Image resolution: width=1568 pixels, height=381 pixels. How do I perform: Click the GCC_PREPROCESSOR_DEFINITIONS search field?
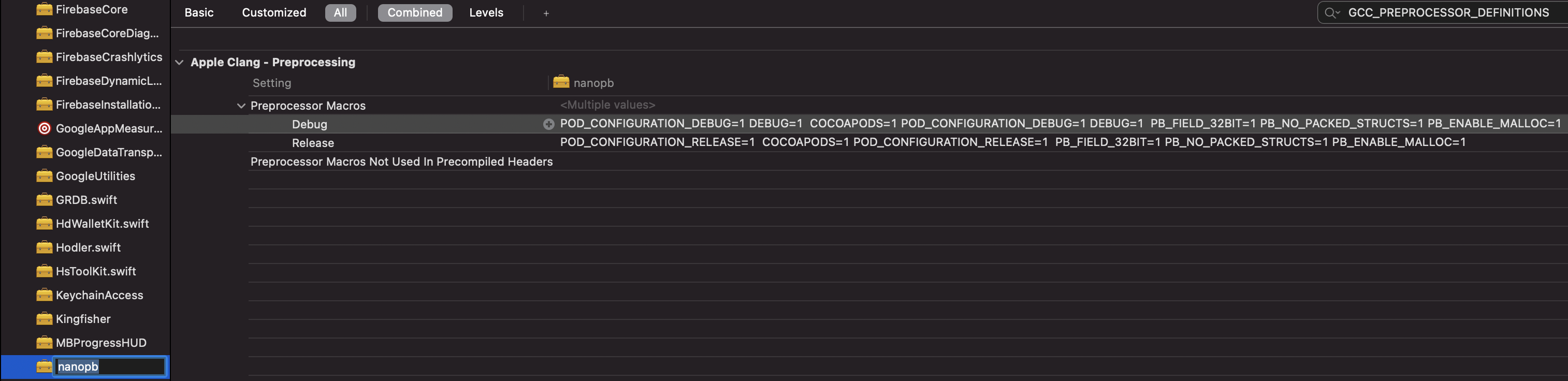coord(1449,11)
